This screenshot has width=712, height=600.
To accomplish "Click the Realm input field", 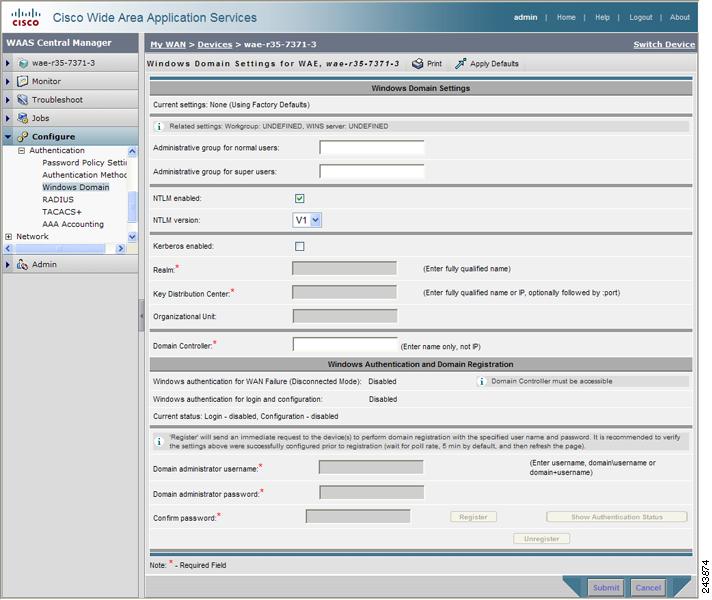I will (x=344, y=268).
